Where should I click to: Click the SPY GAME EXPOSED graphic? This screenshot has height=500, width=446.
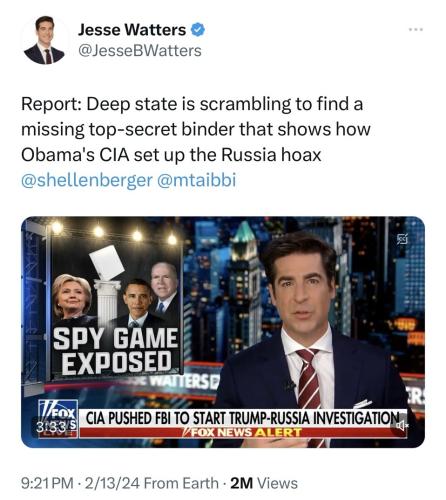pyautogui.click(x=116, y=351)
